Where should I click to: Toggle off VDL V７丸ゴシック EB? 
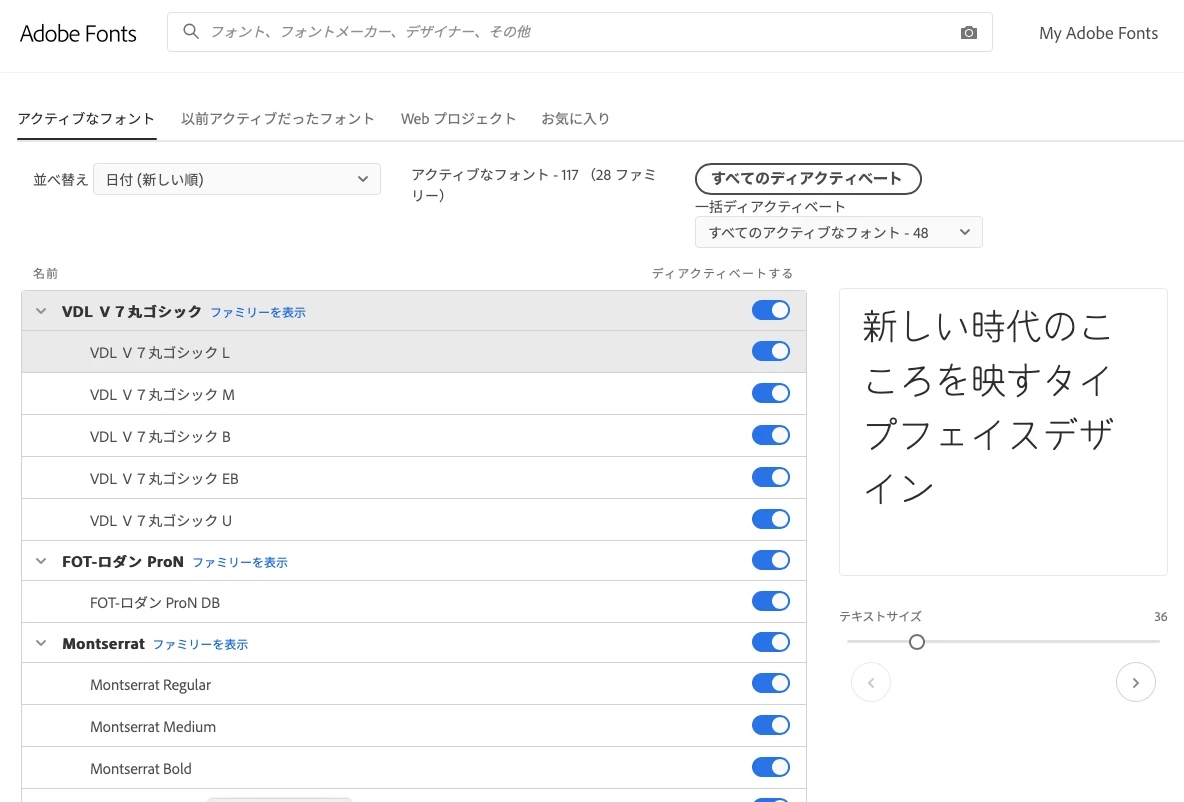pos(771,477)
